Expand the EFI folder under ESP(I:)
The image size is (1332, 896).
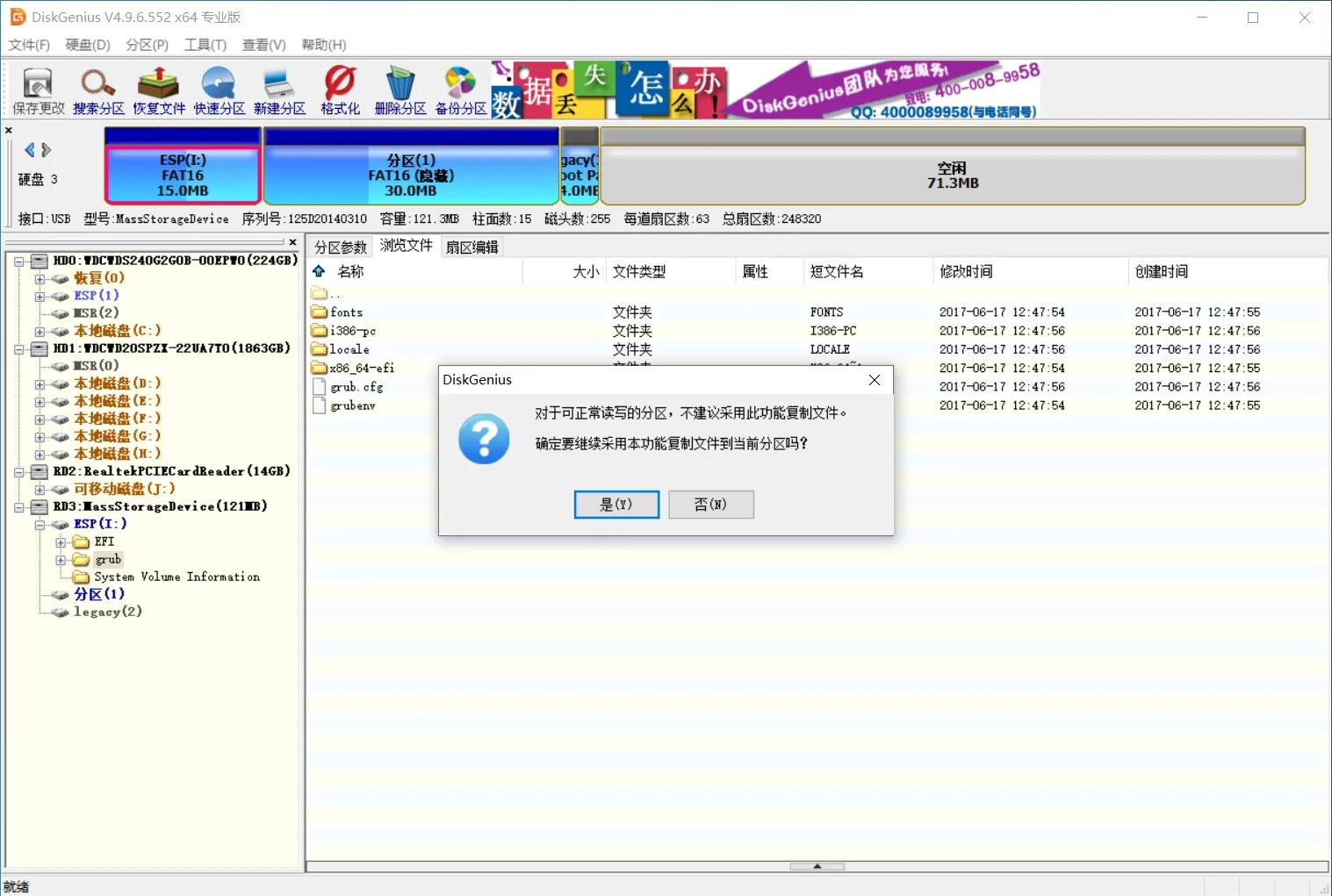pyautogui.click(x=61, y=541)
